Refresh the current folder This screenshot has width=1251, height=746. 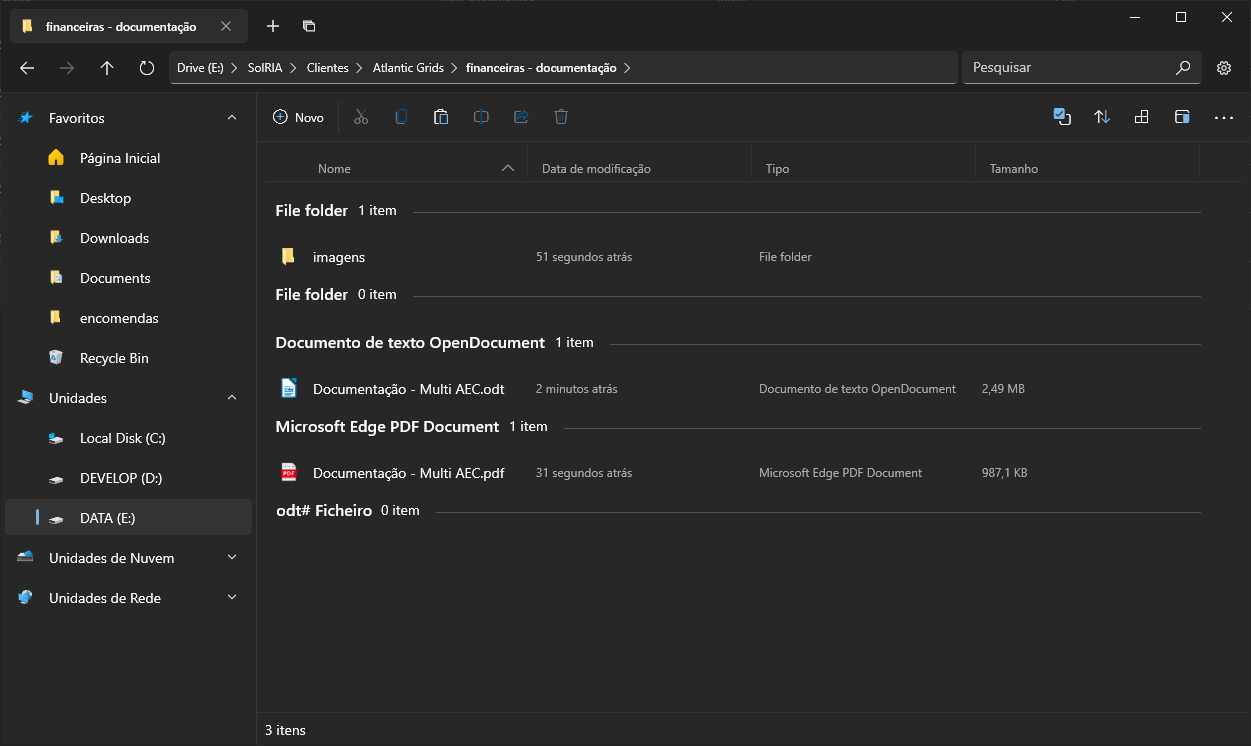(x=147, y=68)
